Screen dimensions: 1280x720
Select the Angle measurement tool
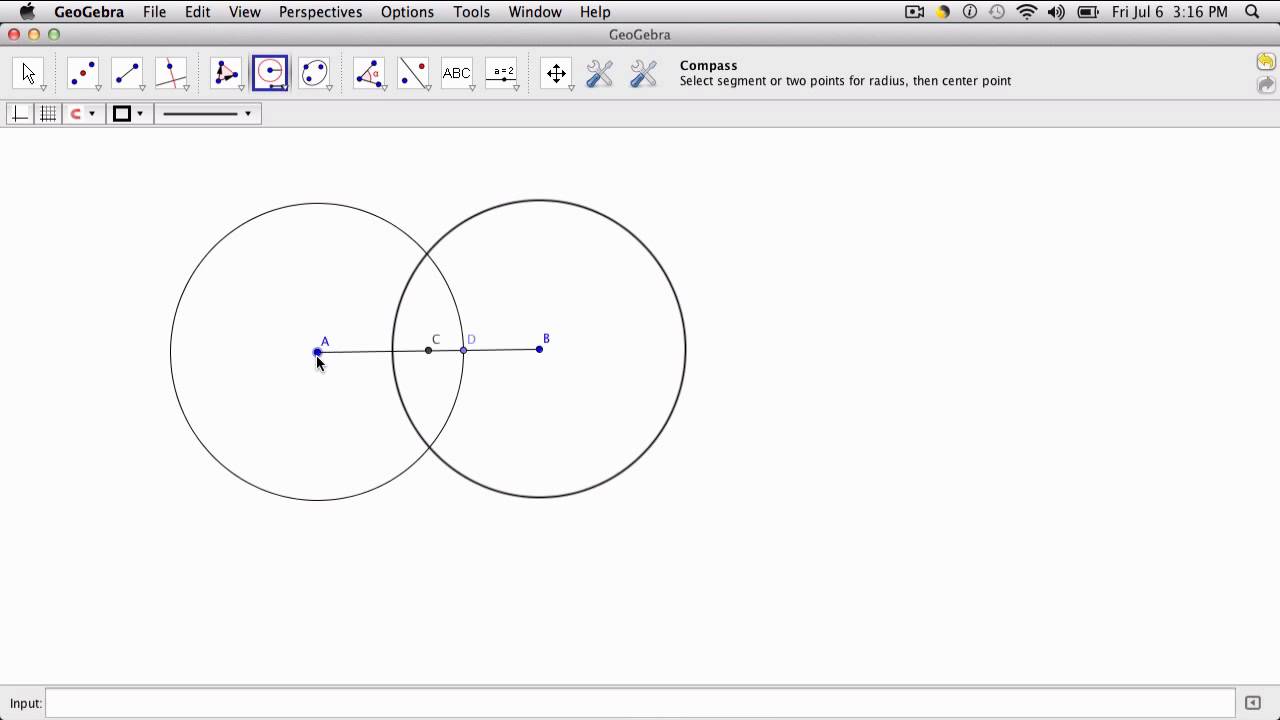[x=369, y=73]
